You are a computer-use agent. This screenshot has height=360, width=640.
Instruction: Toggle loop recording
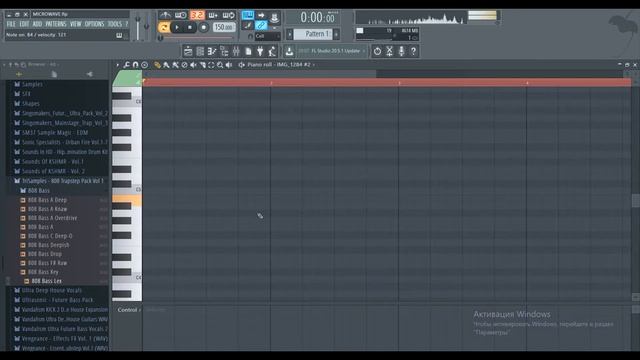click(229, 16)
